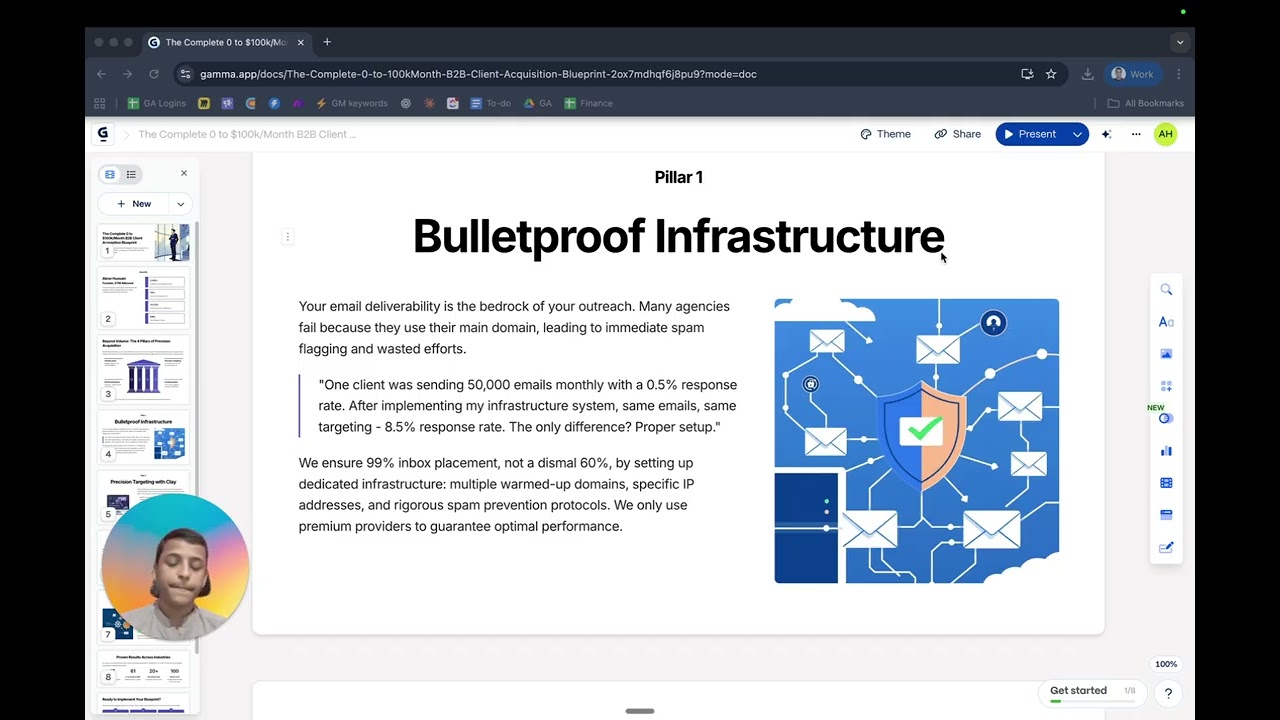Click the New card button
1280x720 pixels.
tap(134, 204)
